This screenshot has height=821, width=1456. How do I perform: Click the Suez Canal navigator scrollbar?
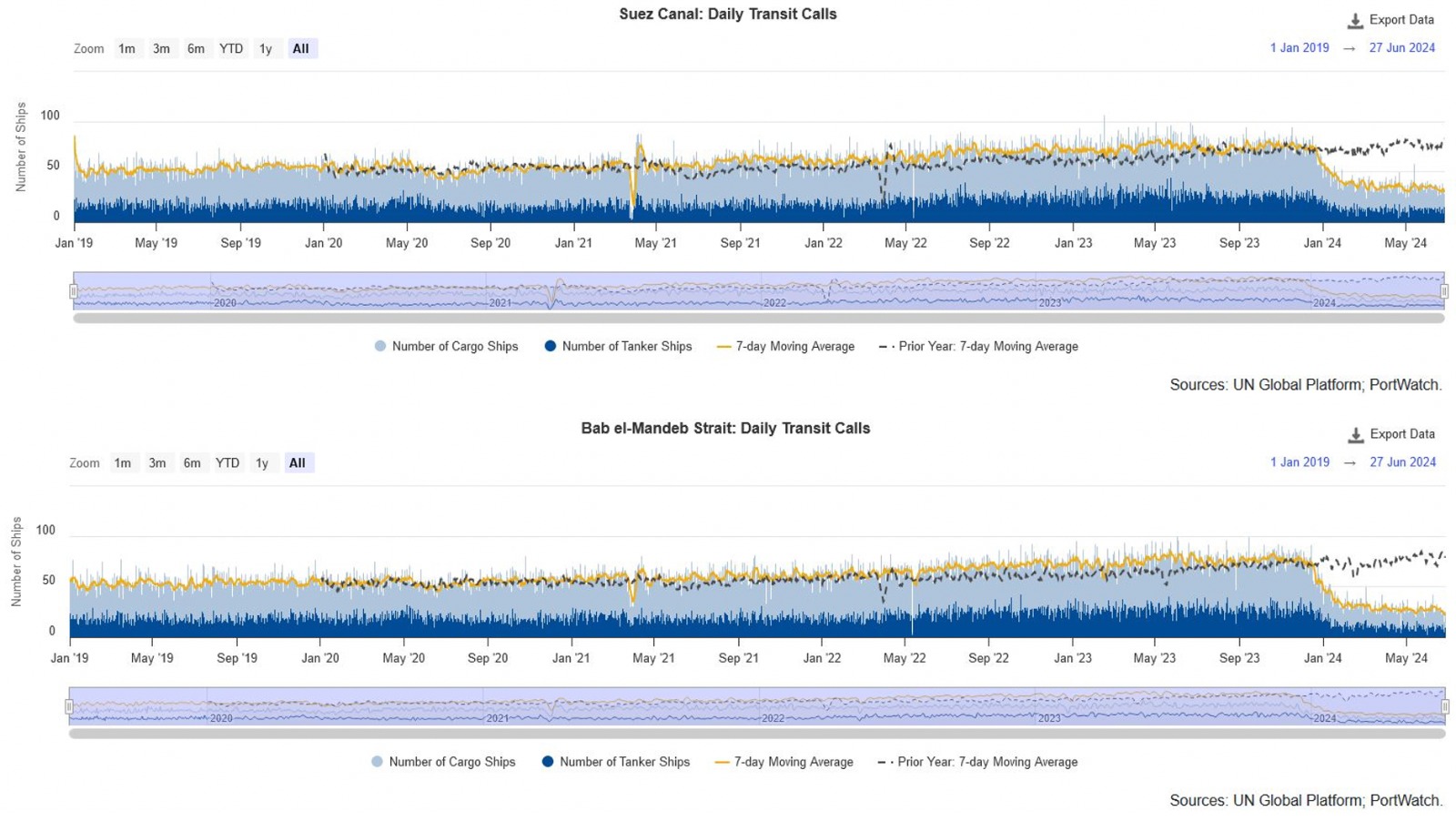pos(759,319)
